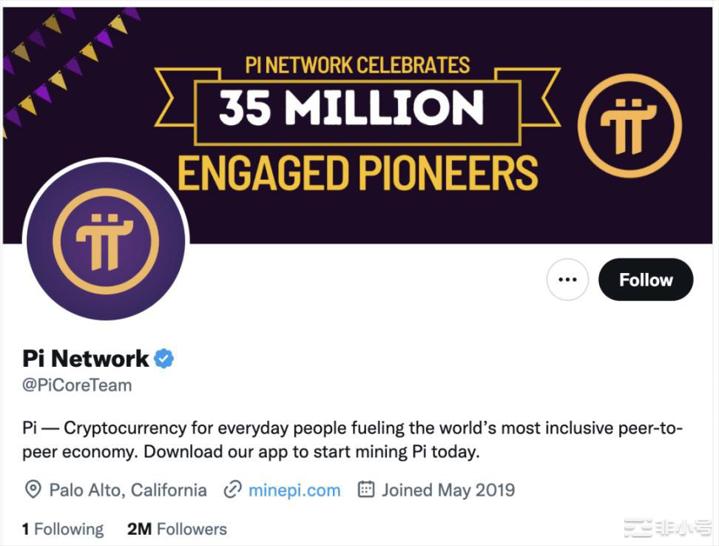Click the watermark logo at bottom right
The height and width of the screenshot is (546, 719).
point(667,528)
